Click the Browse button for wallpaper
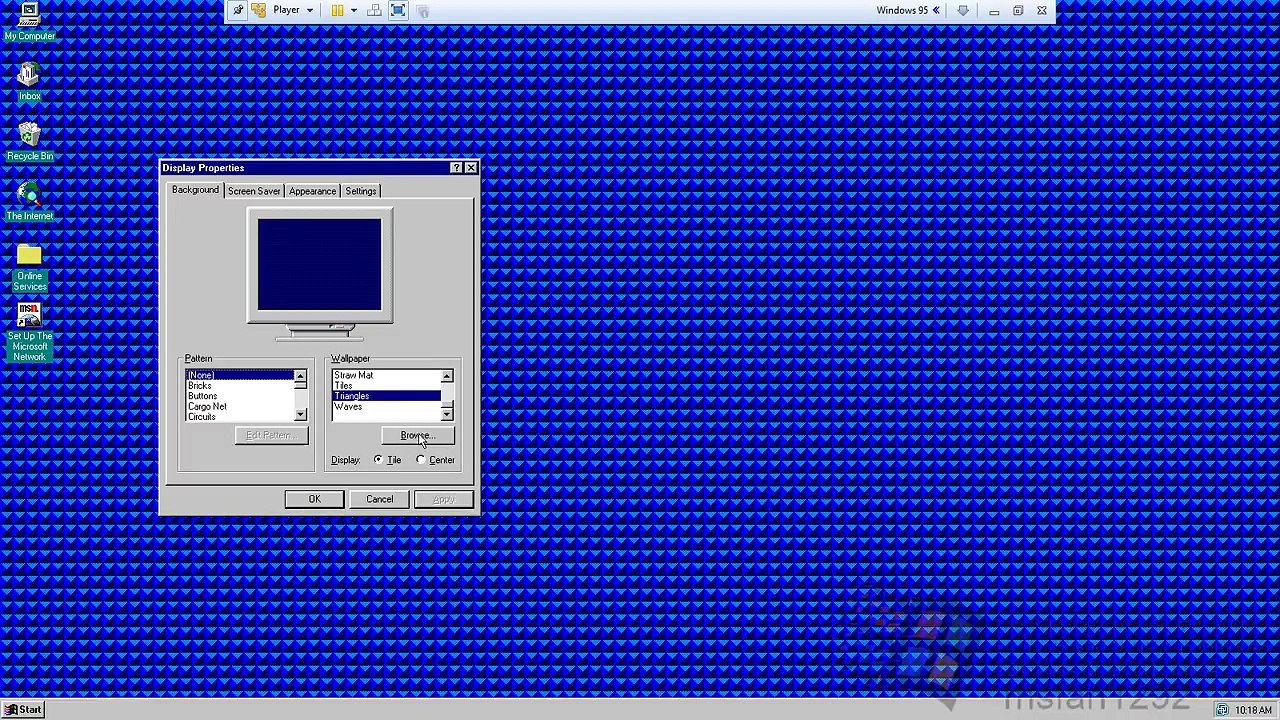This screenshot has width=1280, height=720. point(418,436)
